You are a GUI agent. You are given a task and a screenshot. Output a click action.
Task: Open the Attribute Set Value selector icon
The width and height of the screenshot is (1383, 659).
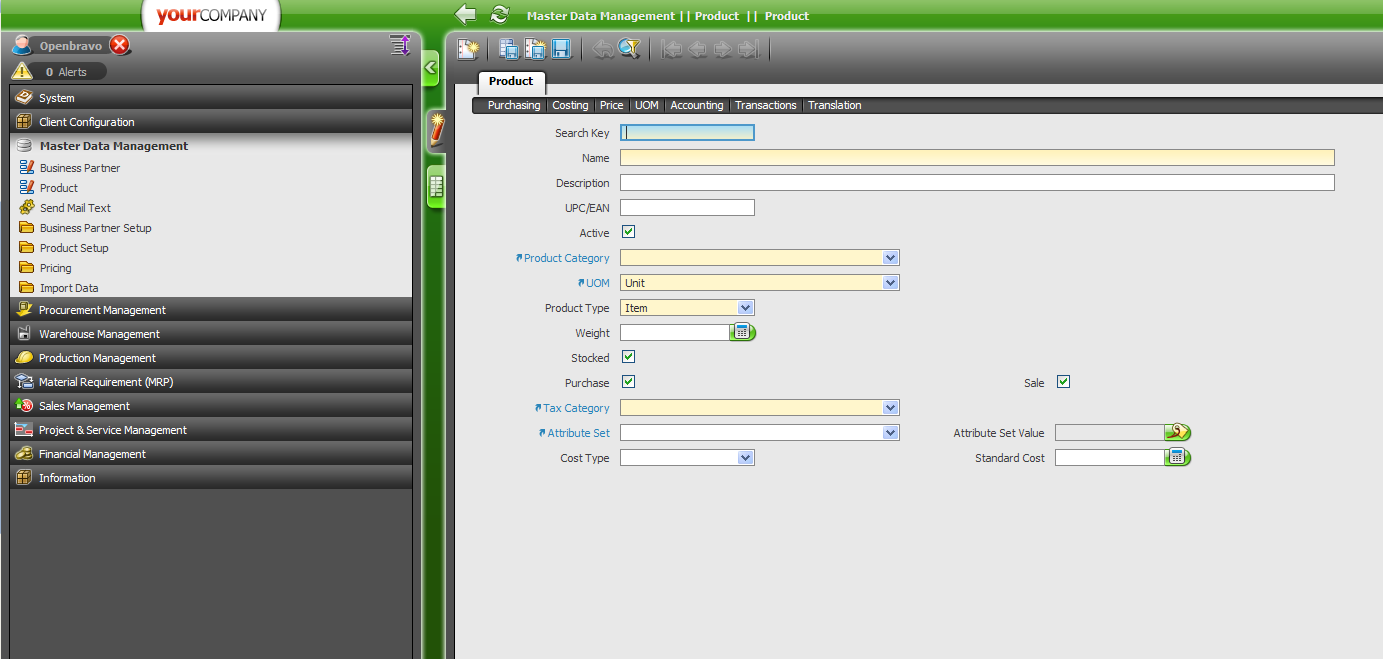click(1178, 433)
